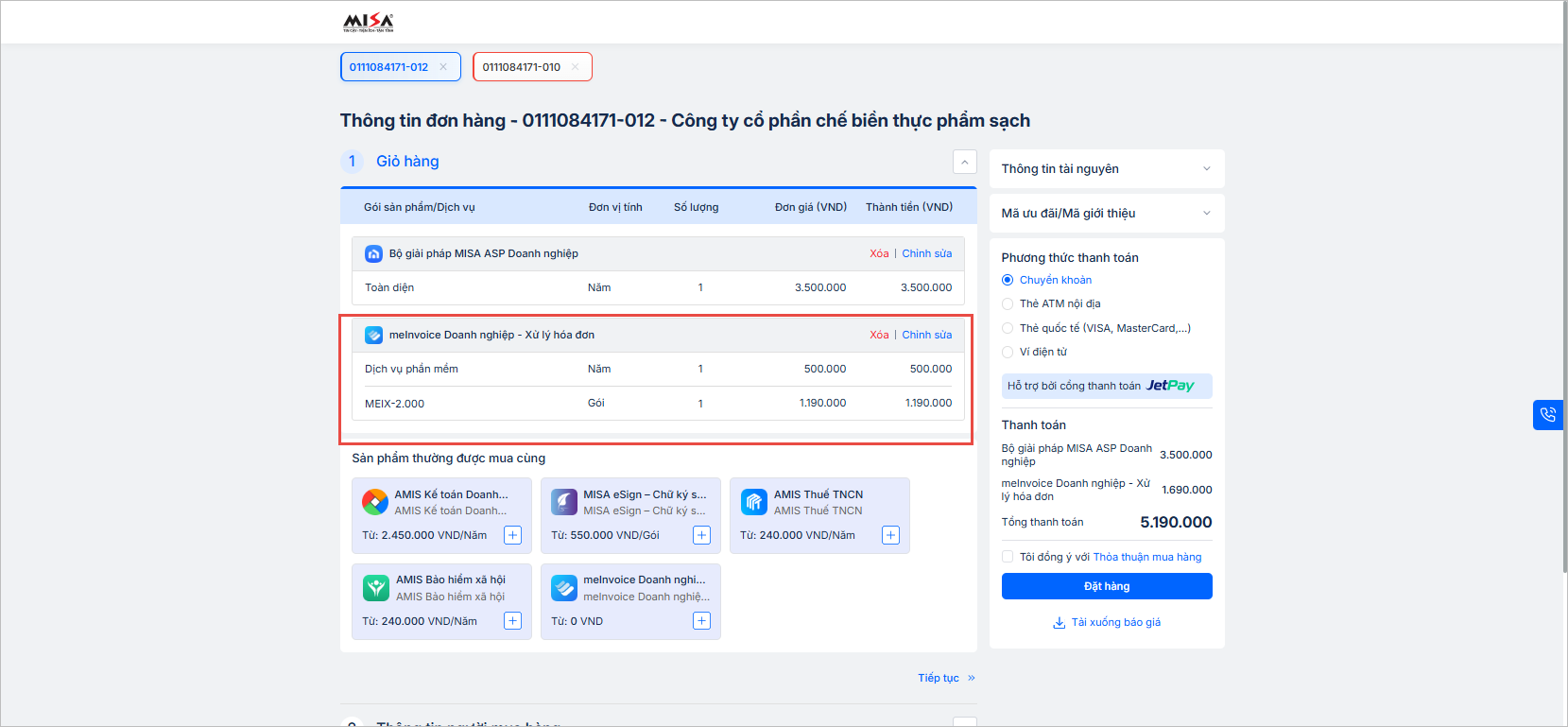Select Chuyển khoản payment method

[x=1008, y=280]
